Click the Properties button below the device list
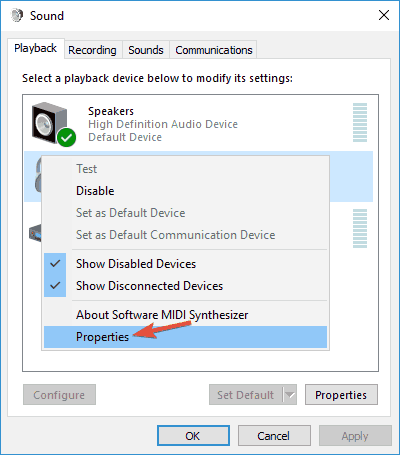 (x=341, y=395)
